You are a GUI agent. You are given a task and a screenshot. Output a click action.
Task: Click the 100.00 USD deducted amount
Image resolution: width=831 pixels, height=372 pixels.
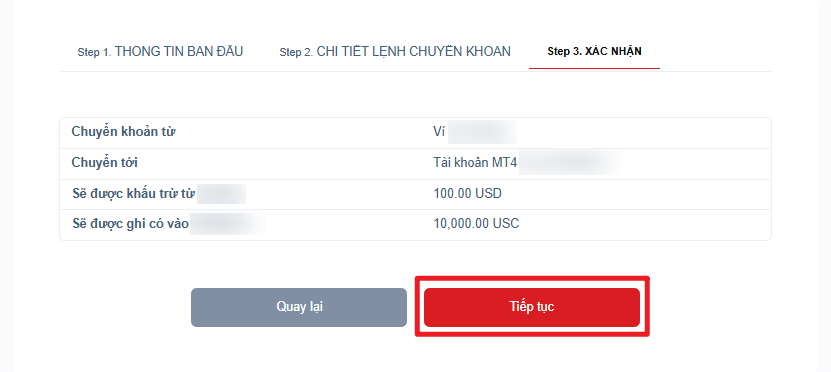[467, 193]
